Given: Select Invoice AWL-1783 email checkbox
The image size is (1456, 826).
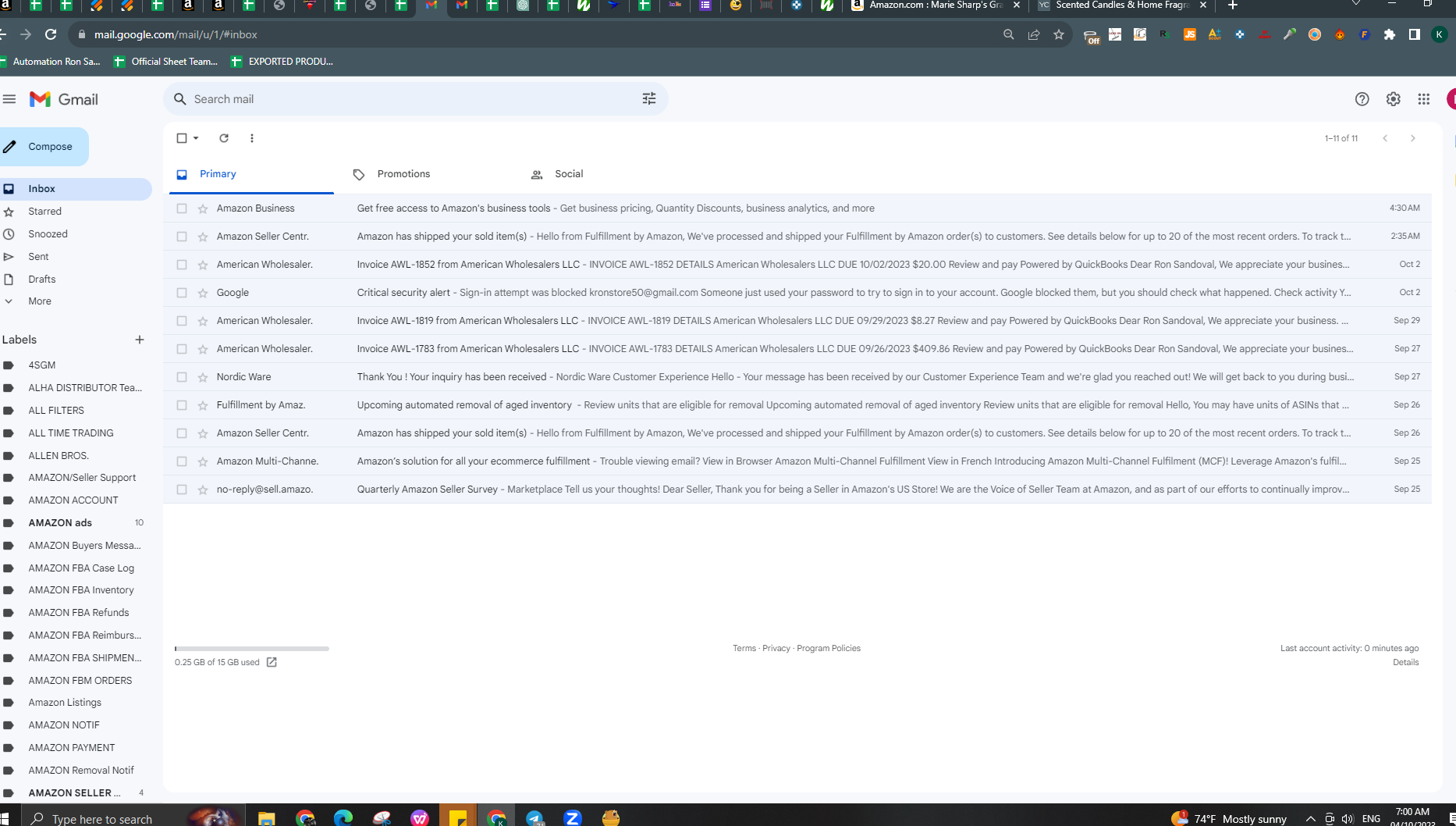Looking at the screenshot, I should pyautogui.click(x=182, y=349).
